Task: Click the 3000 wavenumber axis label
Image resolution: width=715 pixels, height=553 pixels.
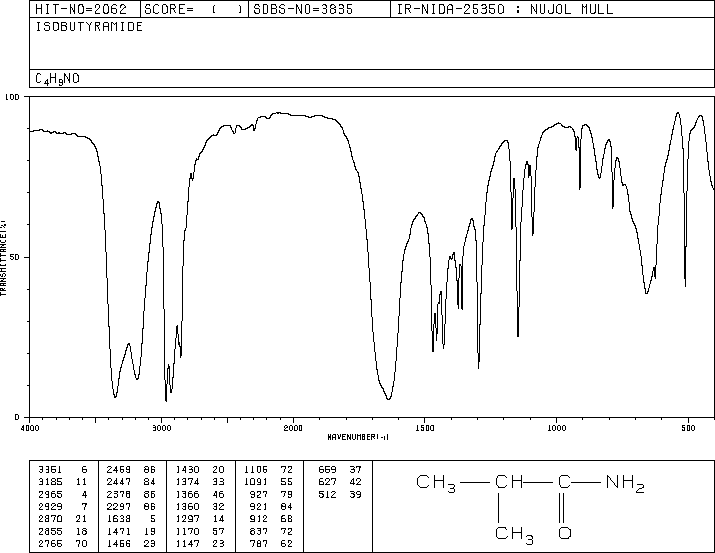Action: coord(161,428)
